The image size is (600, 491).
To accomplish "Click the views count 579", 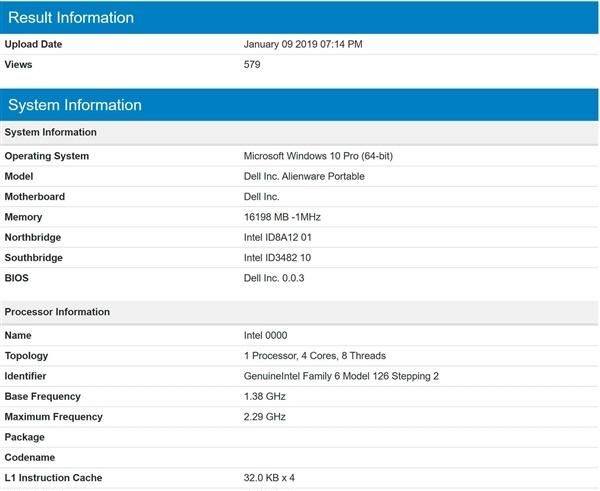I will point(252,65).
